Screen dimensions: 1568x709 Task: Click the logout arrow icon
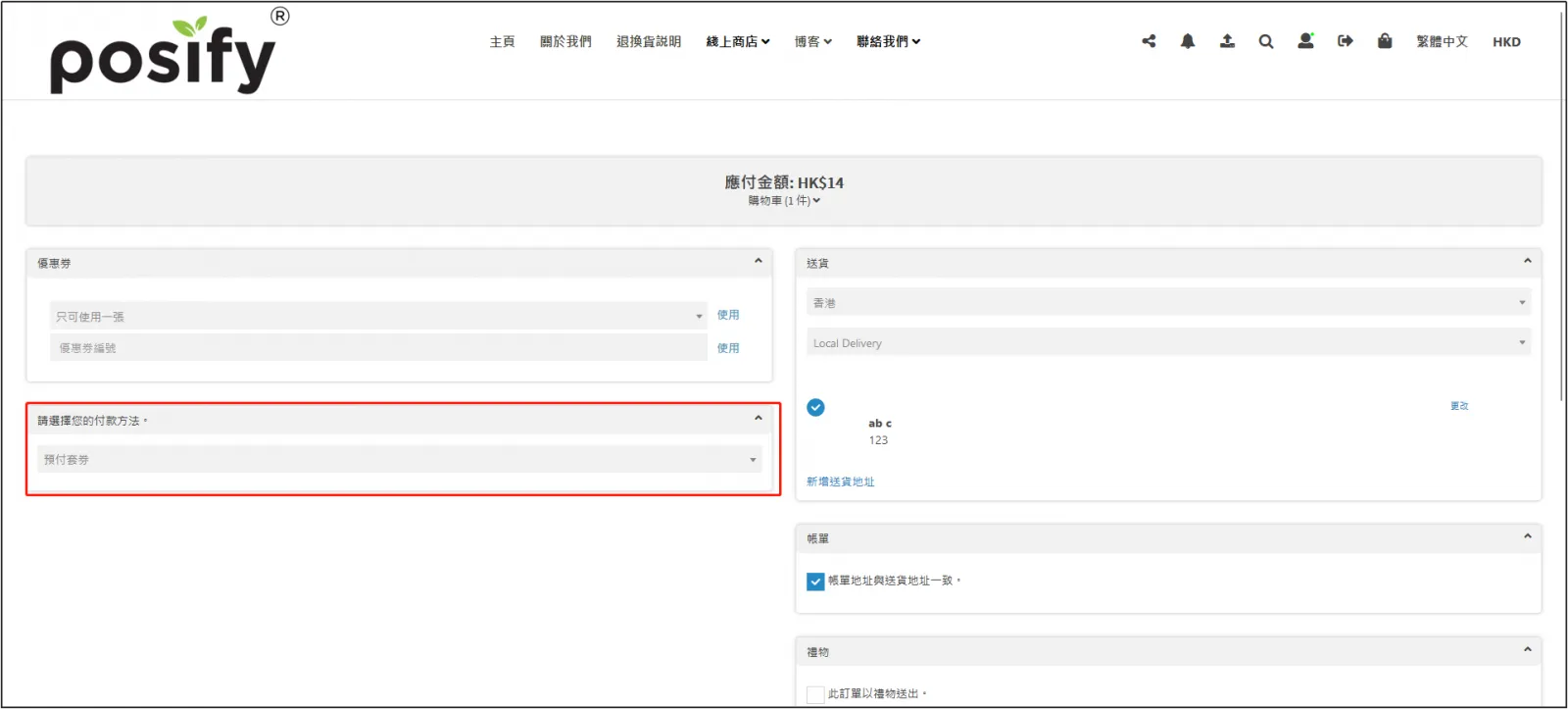1345,41
